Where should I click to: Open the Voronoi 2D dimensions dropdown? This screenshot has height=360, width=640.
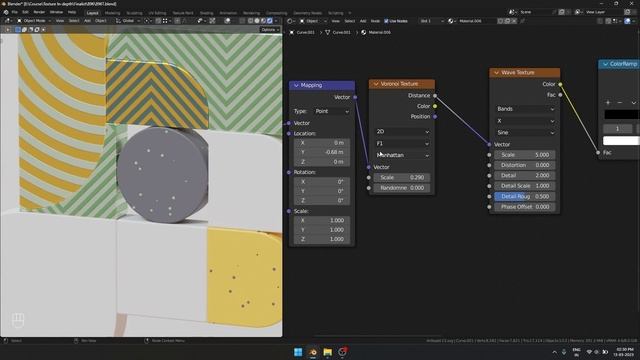(x=402, y=131)
